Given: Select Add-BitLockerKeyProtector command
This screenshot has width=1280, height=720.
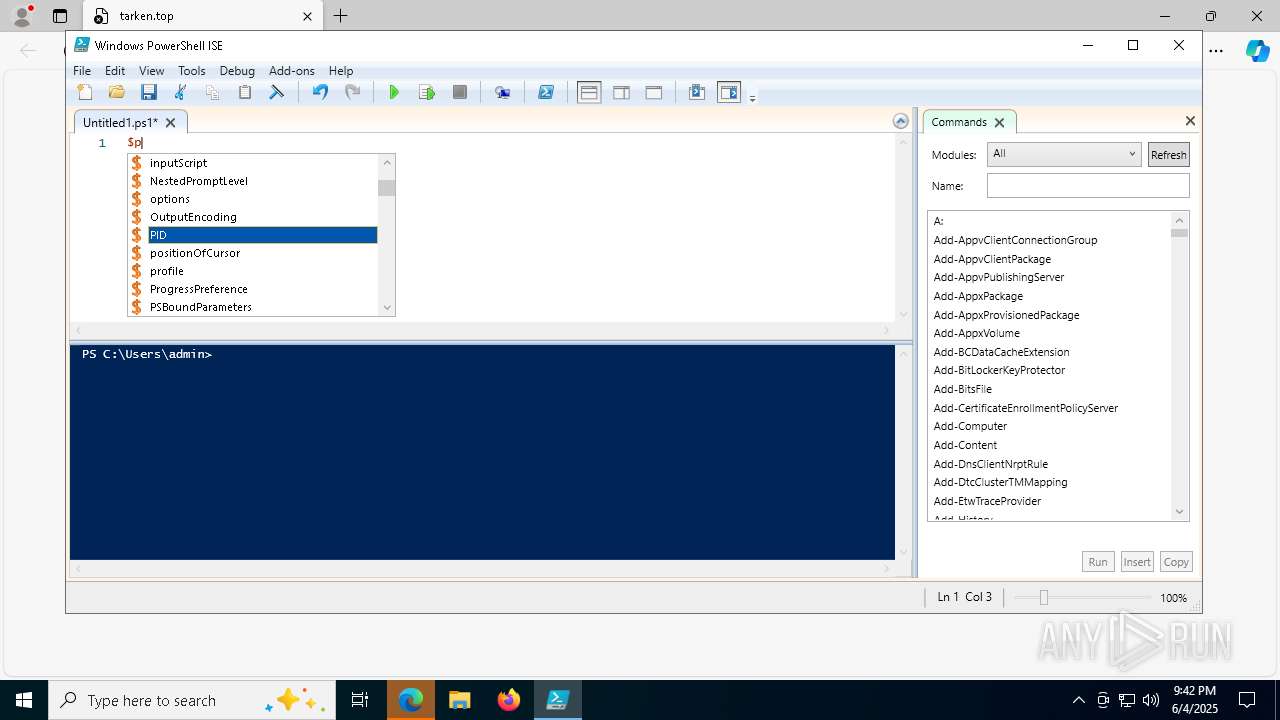Looking at the screenshot, I should click(x=999, y=370).
